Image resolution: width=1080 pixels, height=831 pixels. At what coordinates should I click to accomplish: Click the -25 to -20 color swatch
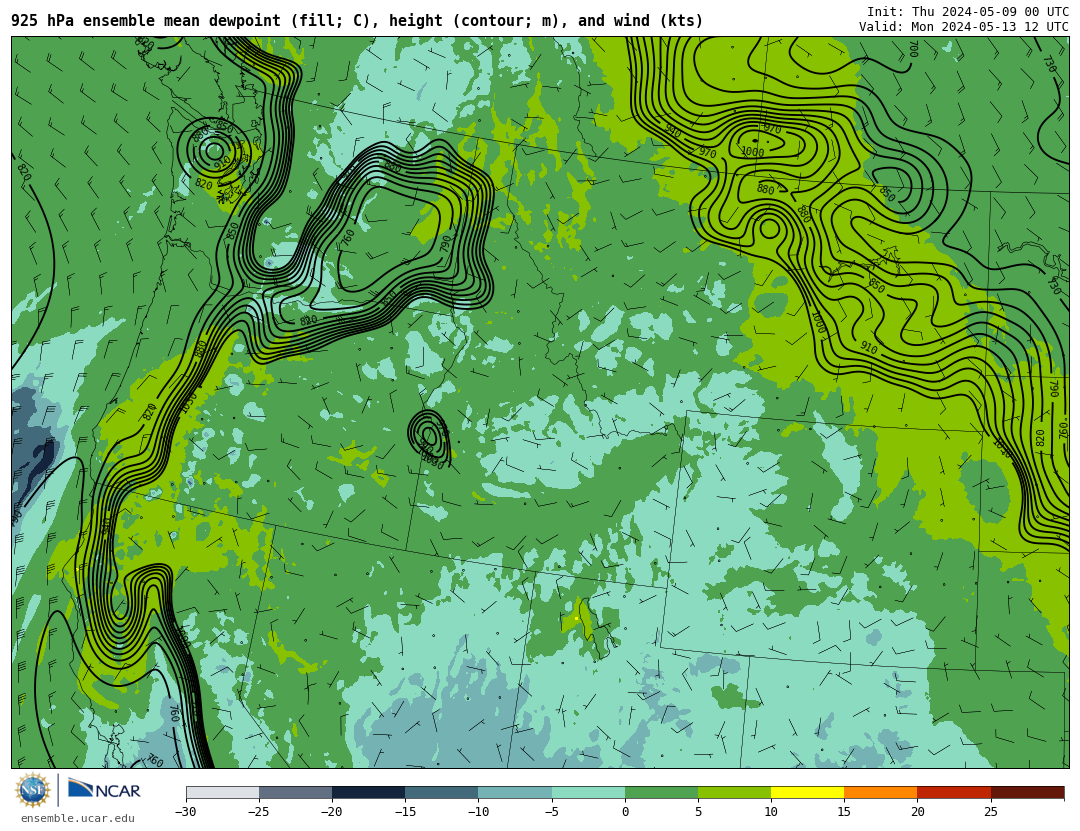295,792
